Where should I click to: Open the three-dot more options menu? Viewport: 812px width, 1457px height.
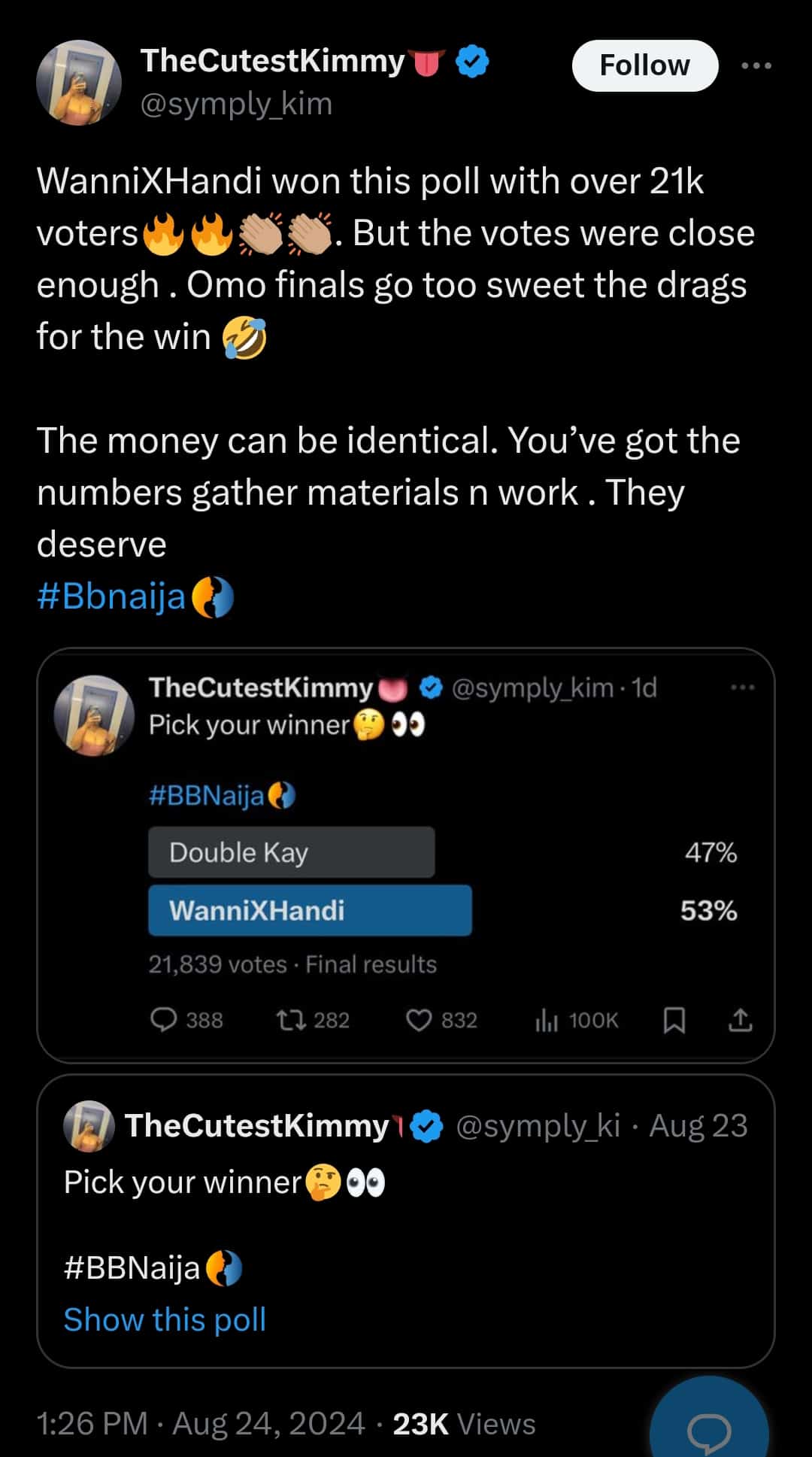pos(756,65)
